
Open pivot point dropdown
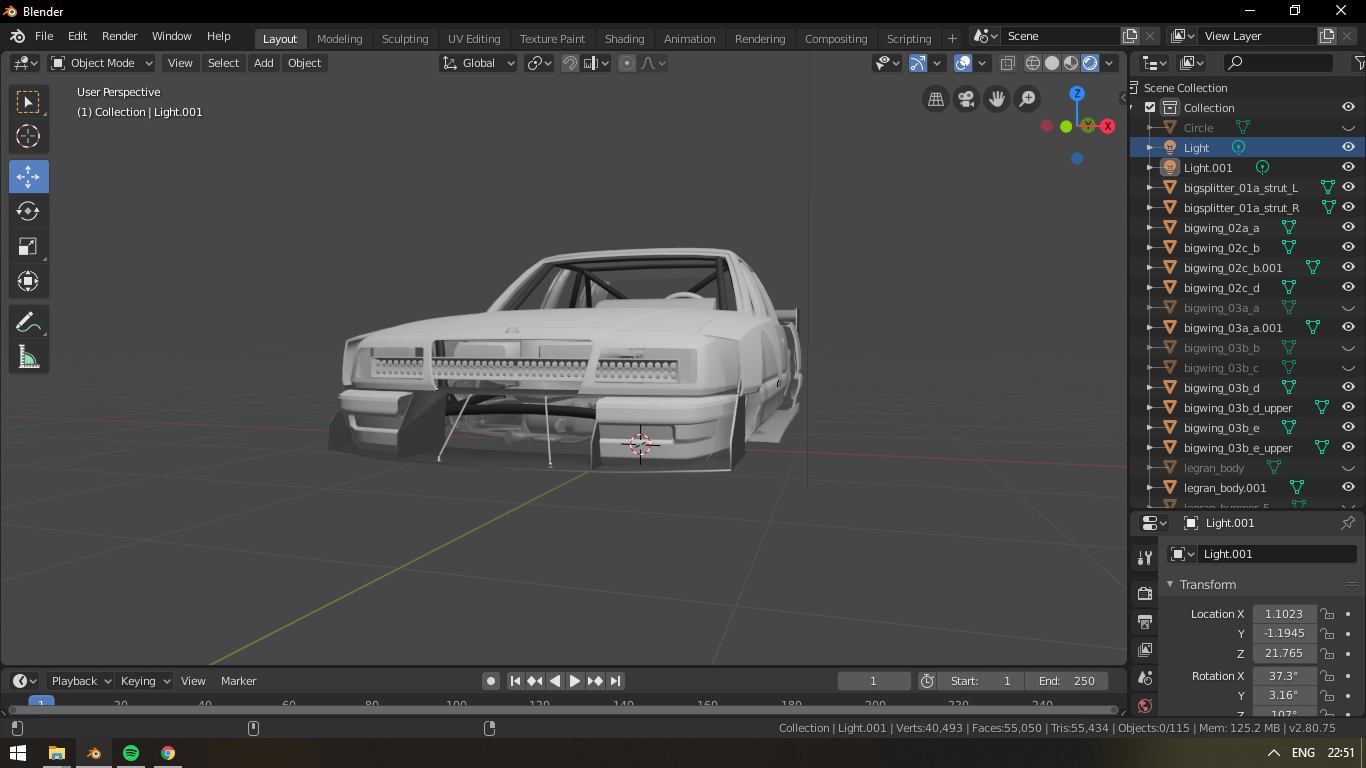click(x=540, y=63)
